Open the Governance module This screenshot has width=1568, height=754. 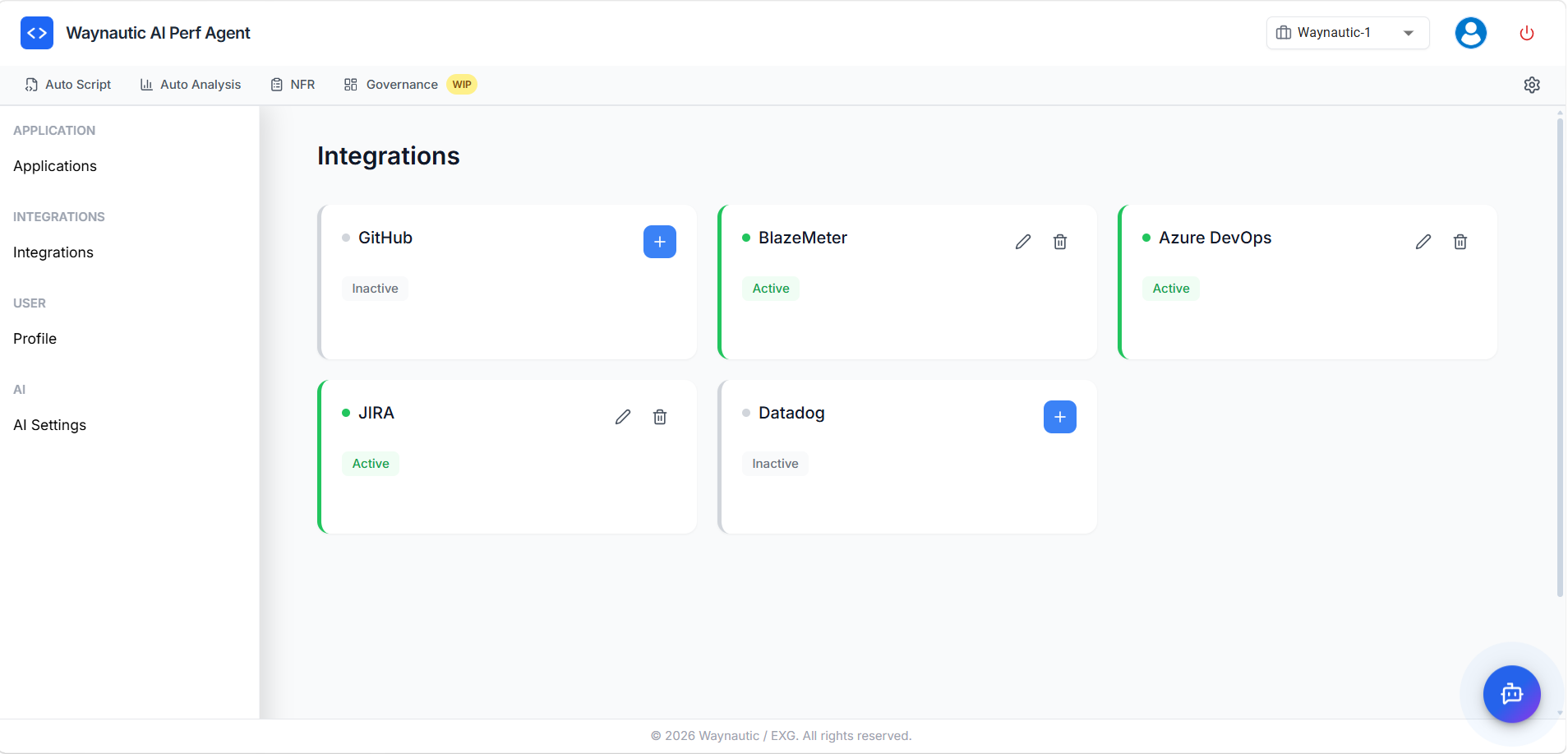tap(391, 84)
